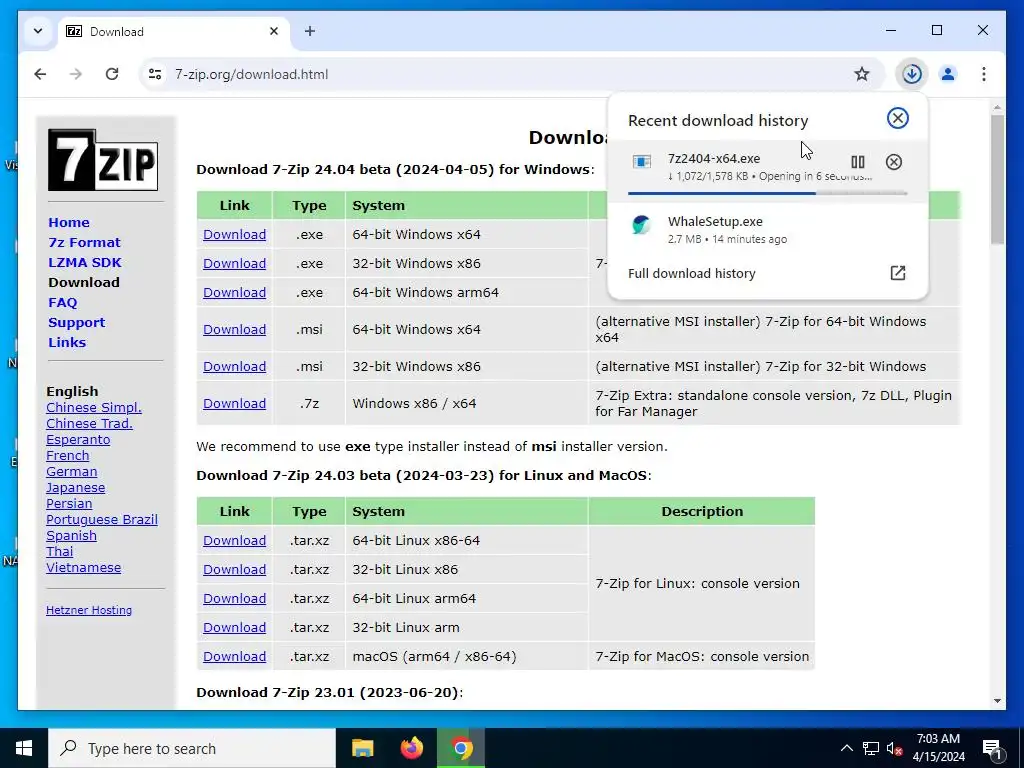This screenshot has width=1024, height=768.
Task: Open the WhaleSetup.exe download entry
Action: pos(767,230)
